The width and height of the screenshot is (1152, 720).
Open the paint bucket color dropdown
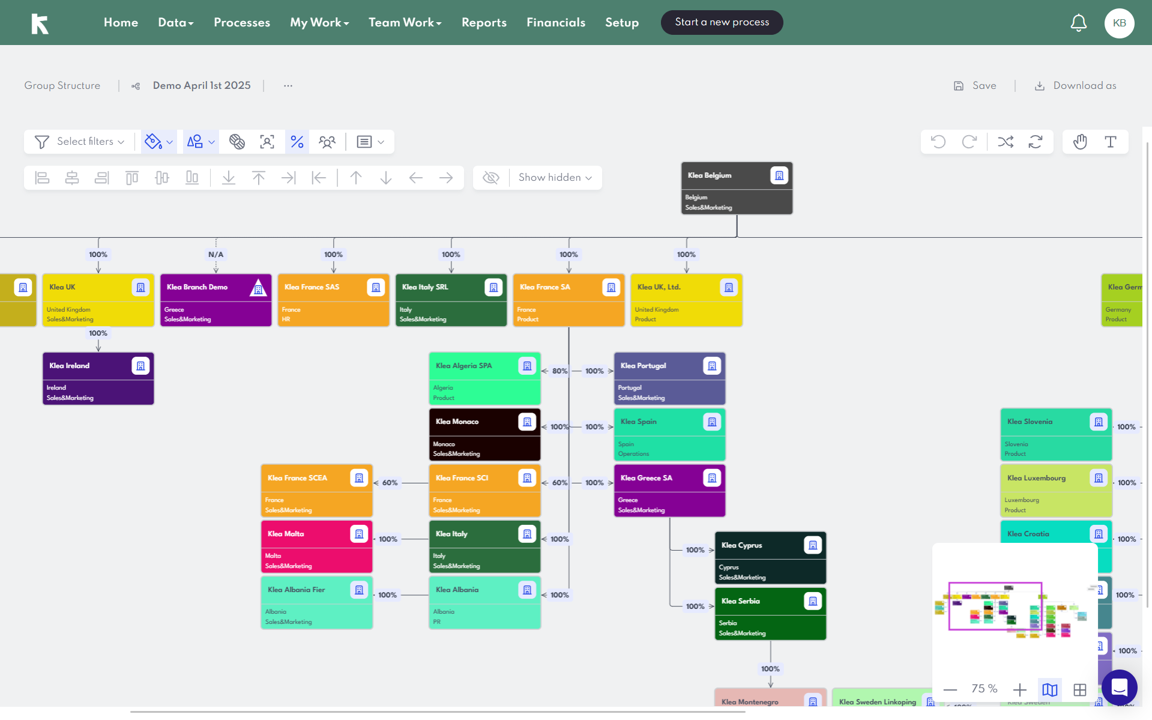pos(158,142)
